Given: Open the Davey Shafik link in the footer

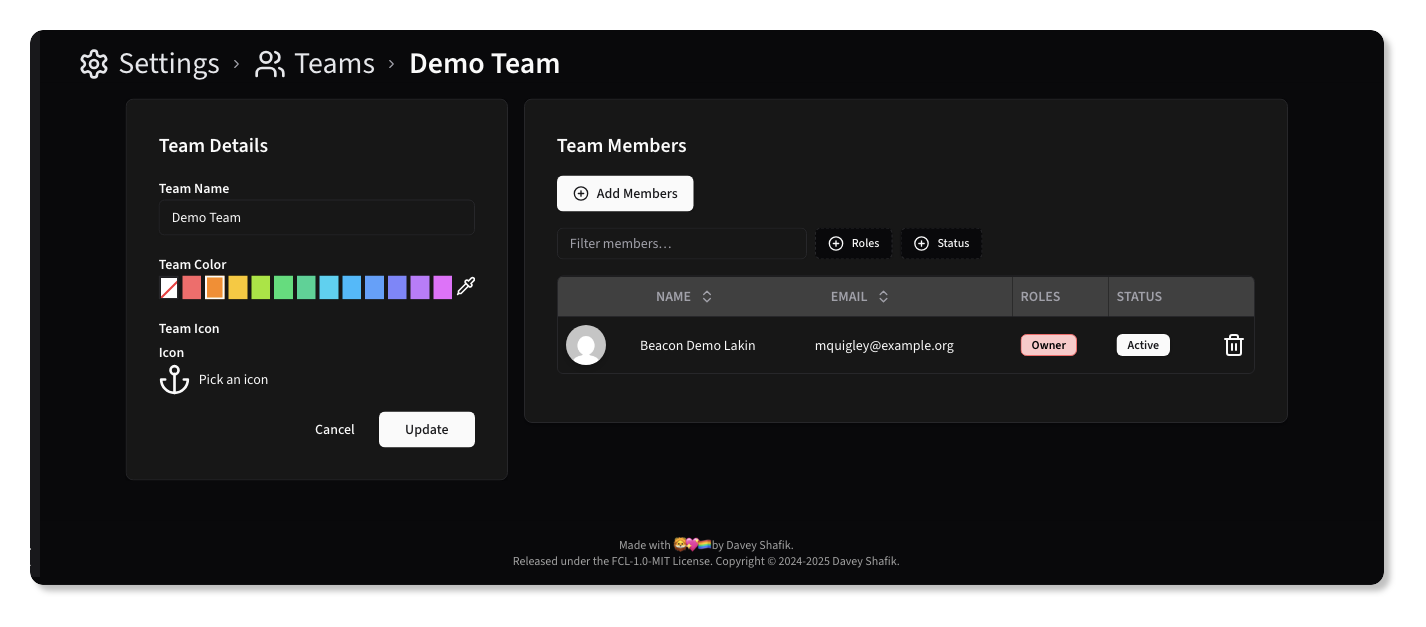Looking at the screenshot, I should pos(757,544).
